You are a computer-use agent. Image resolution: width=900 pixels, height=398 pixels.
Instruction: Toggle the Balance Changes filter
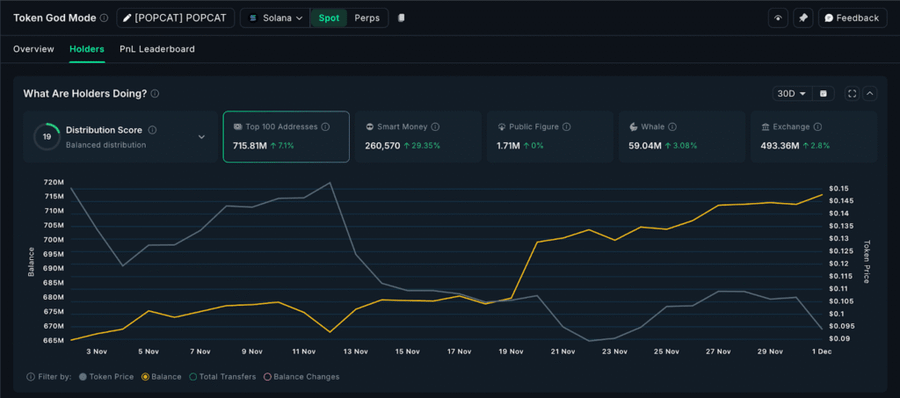[301, 377]
